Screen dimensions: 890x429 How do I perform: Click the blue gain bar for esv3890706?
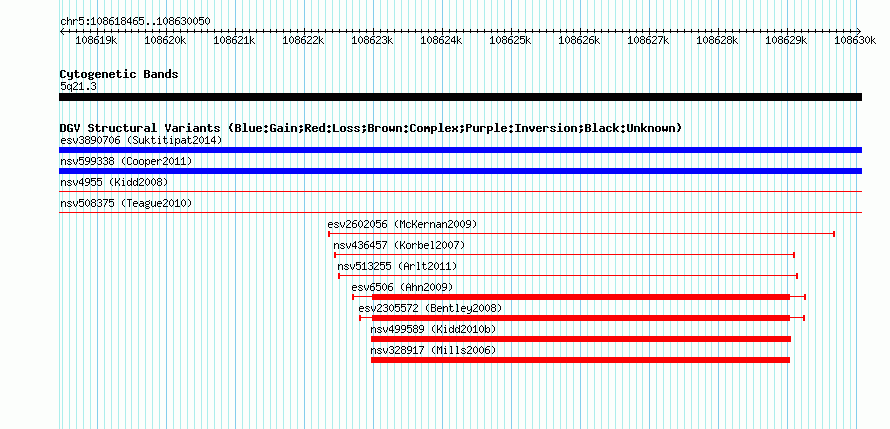pyautogui.click(x=460, y=150)
